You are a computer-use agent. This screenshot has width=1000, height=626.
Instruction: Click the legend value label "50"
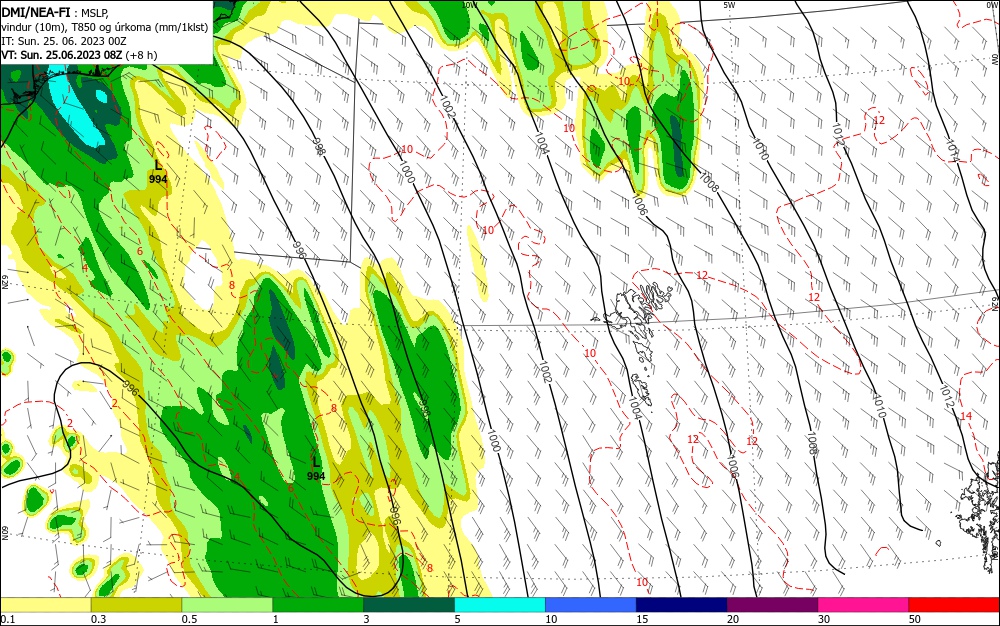tap(915, 619)
